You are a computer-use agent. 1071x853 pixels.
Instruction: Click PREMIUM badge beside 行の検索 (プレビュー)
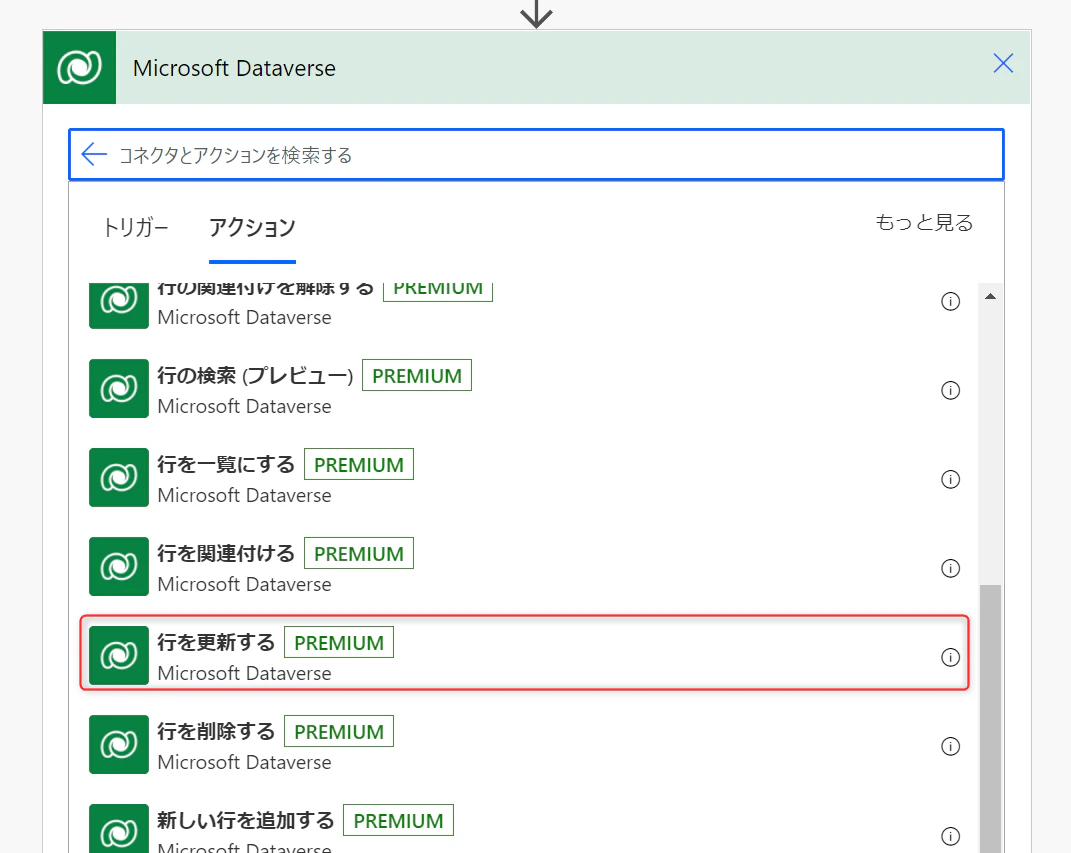[x=417, y=376]
